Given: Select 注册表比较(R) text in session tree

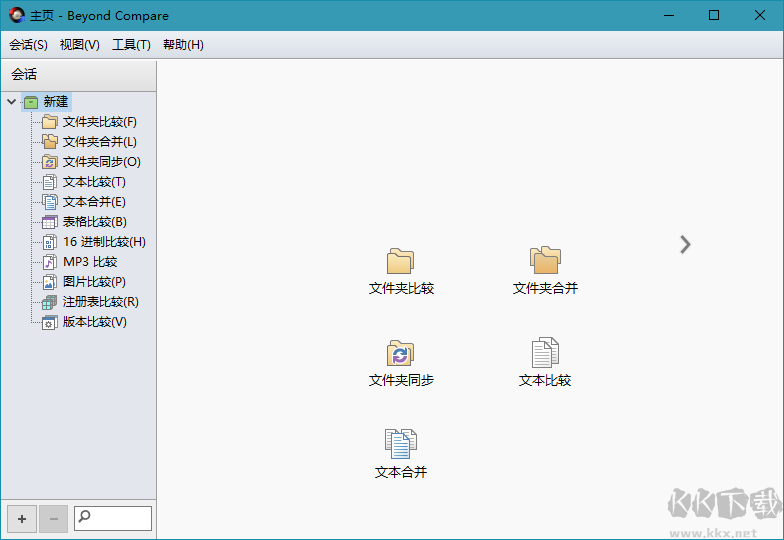Looking at the screenshot, I should [101, 302].
